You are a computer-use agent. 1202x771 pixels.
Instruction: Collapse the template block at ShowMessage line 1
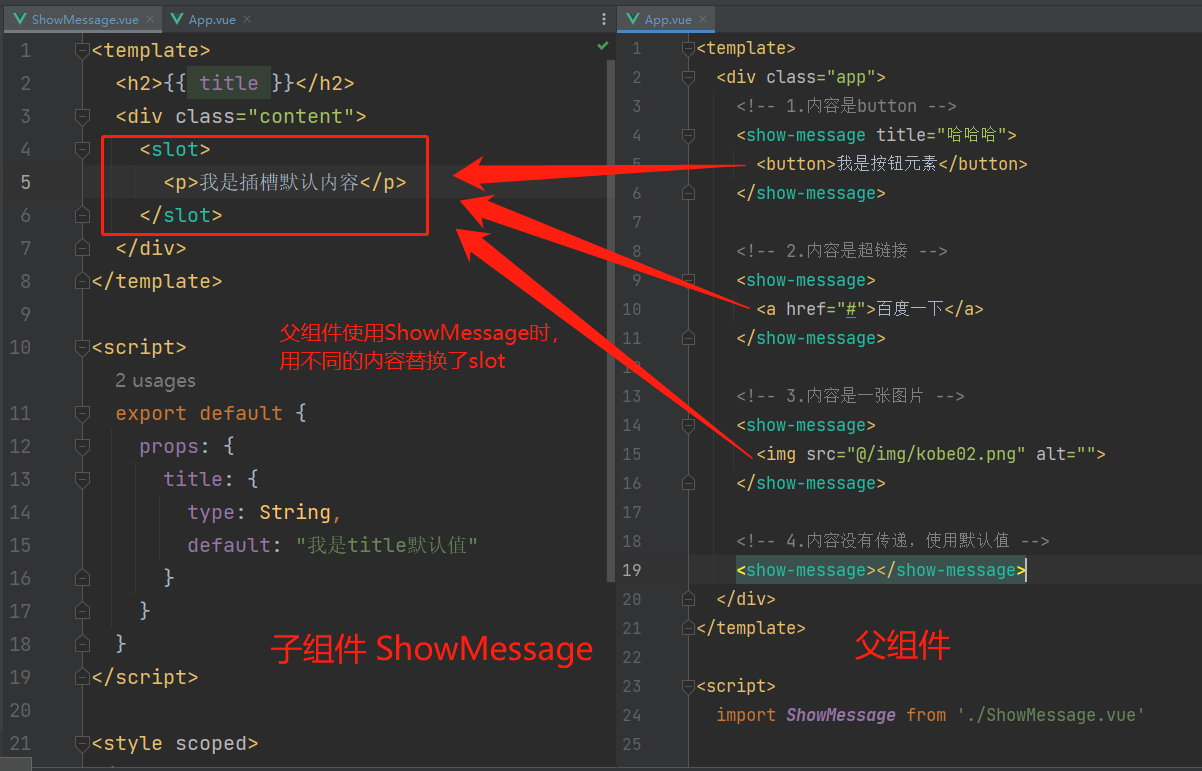pos(83,51)
